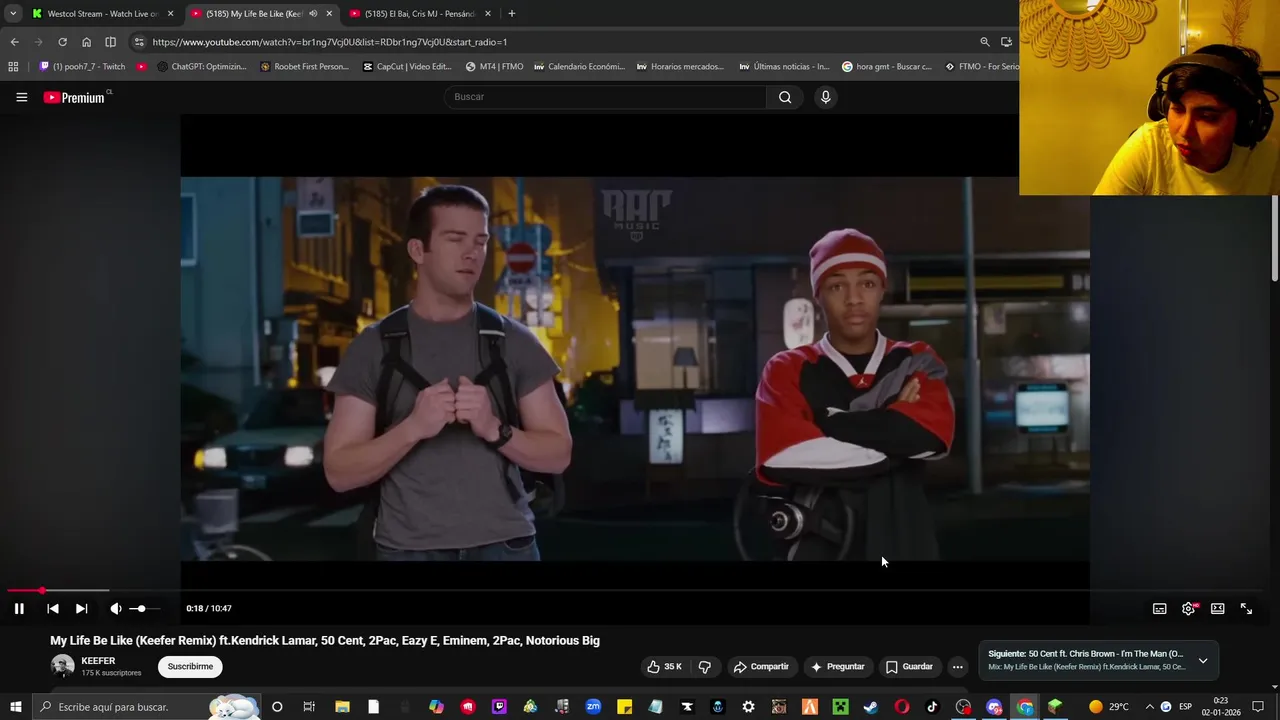Like the video with 35 K likes
The width and height of the screenshot is (1280, 720).
pos(664,666)
